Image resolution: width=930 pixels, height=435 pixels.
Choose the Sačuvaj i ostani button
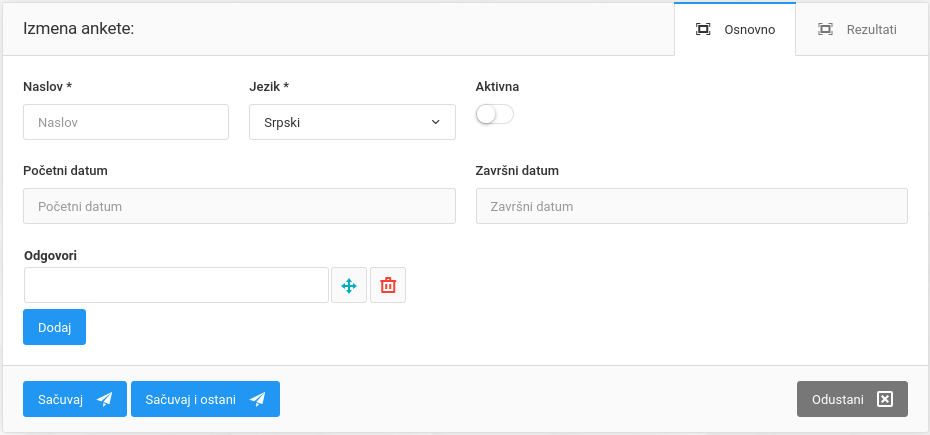coord(205,400)
